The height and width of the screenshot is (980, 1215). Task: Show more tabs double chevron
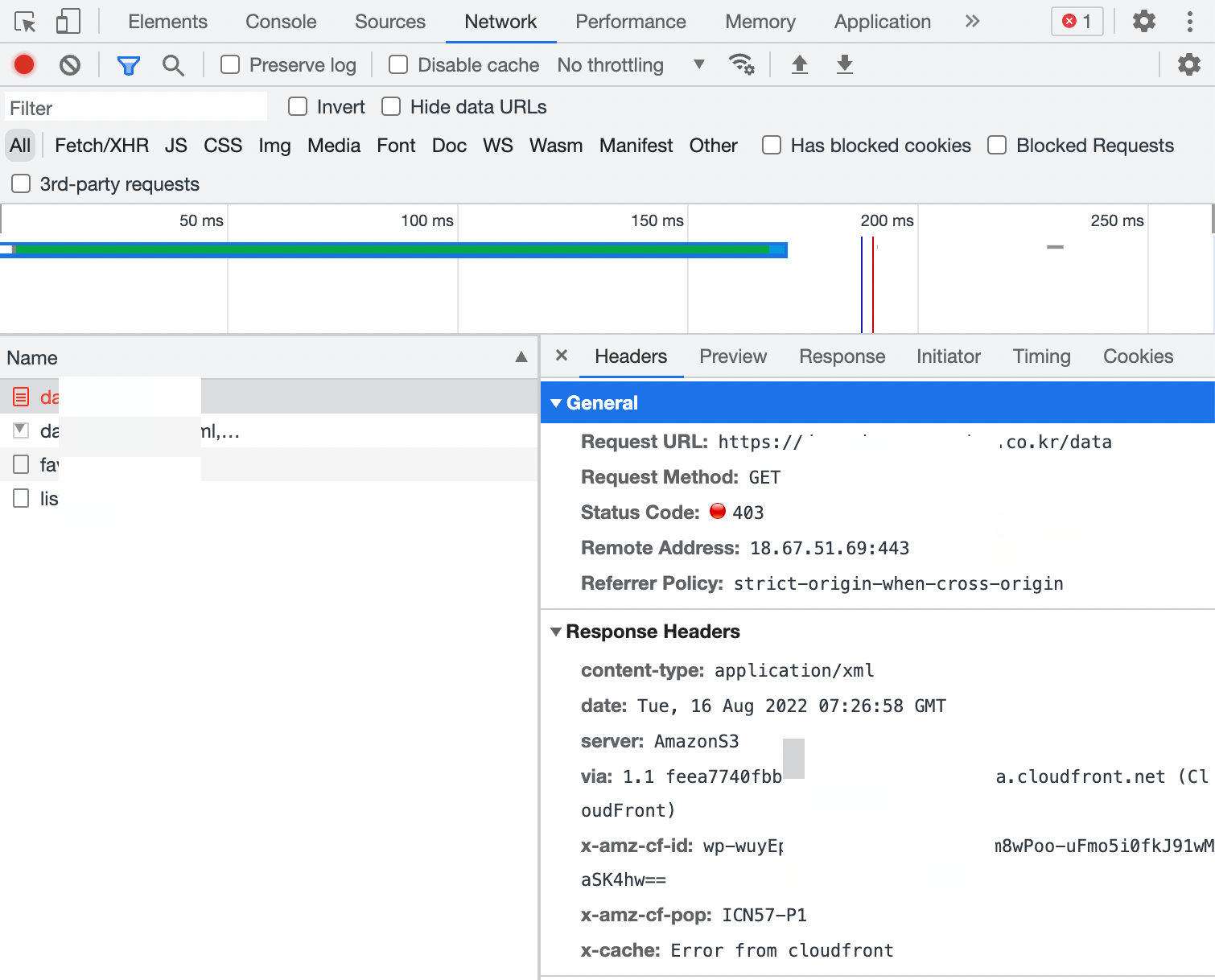click(x=972, y=22)
